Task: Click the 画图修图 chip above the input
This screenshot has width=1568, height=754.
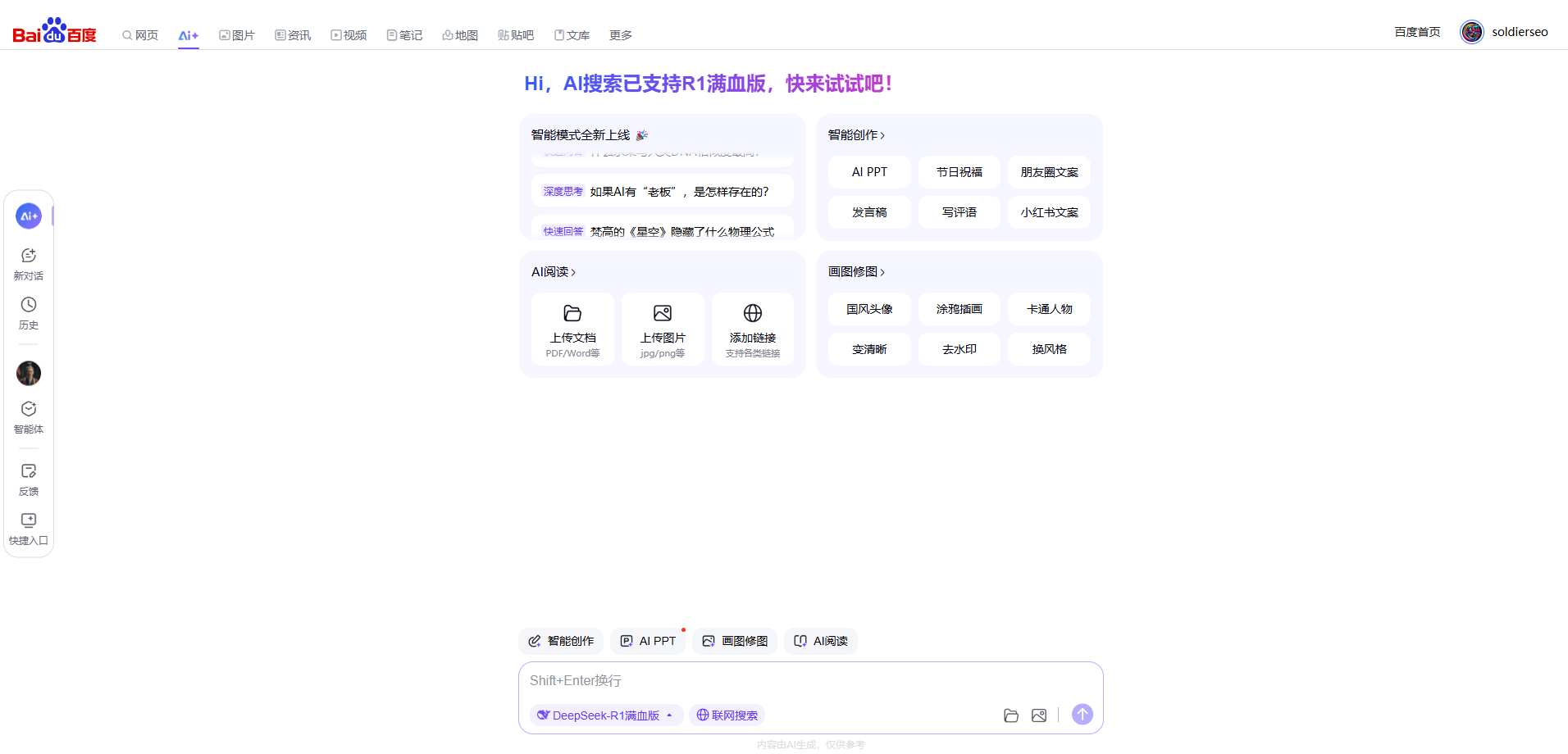Action: point(735,641)
